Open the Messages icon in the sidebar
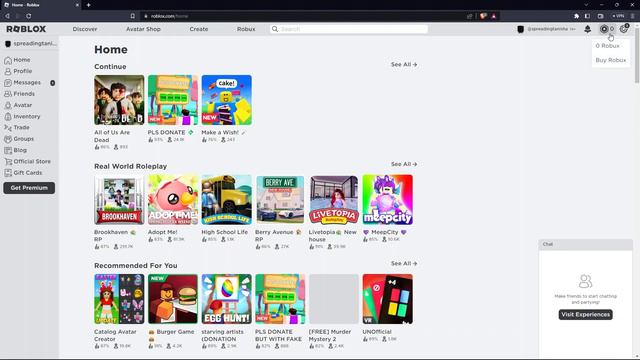The height and width of the screenshot is (360, 640). [x=8, y=82]
